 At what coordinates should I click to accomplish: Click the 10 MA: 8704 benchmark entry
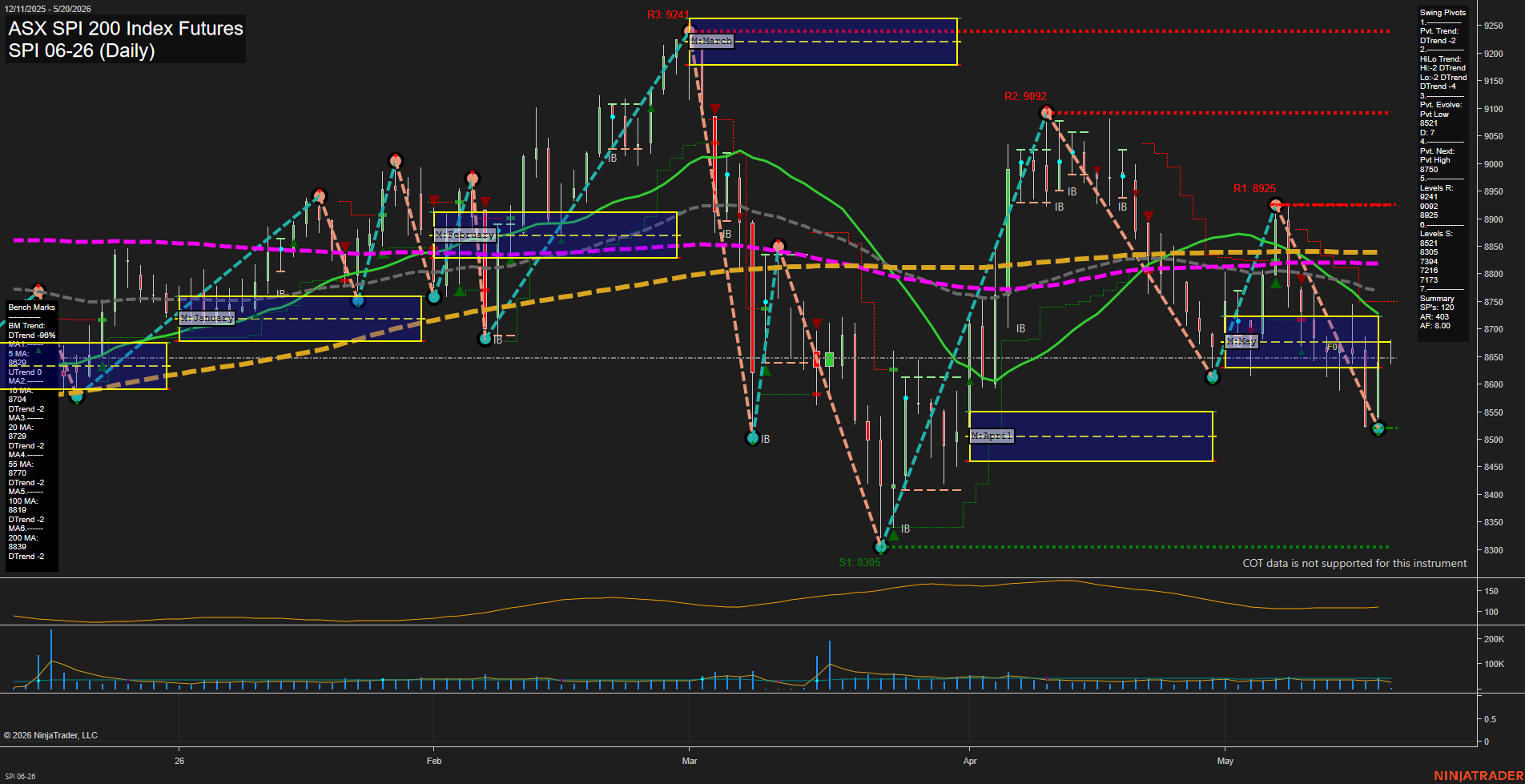[x=21, y=395]
